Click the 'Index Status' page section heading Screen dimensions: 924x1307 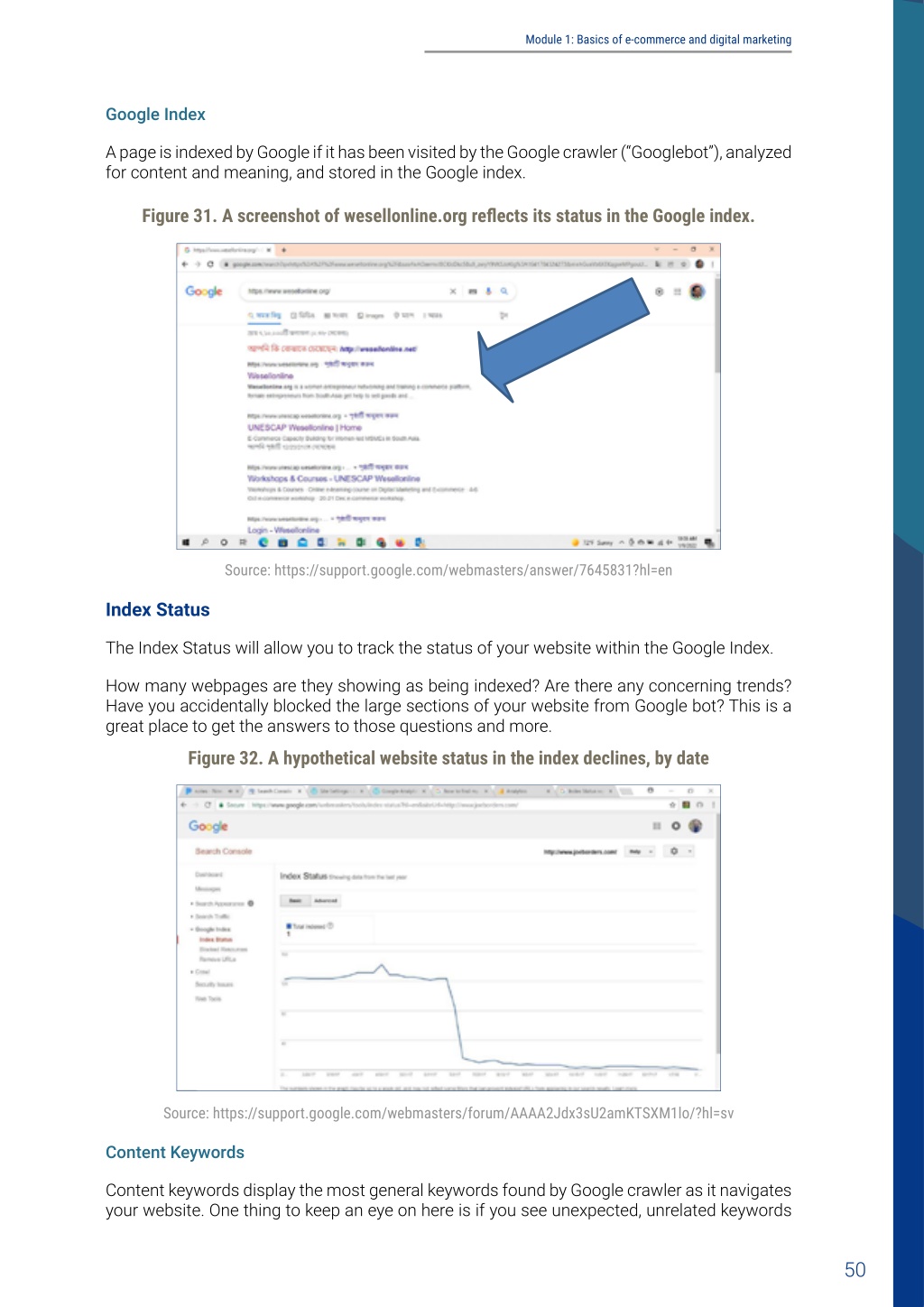(158, 610)
